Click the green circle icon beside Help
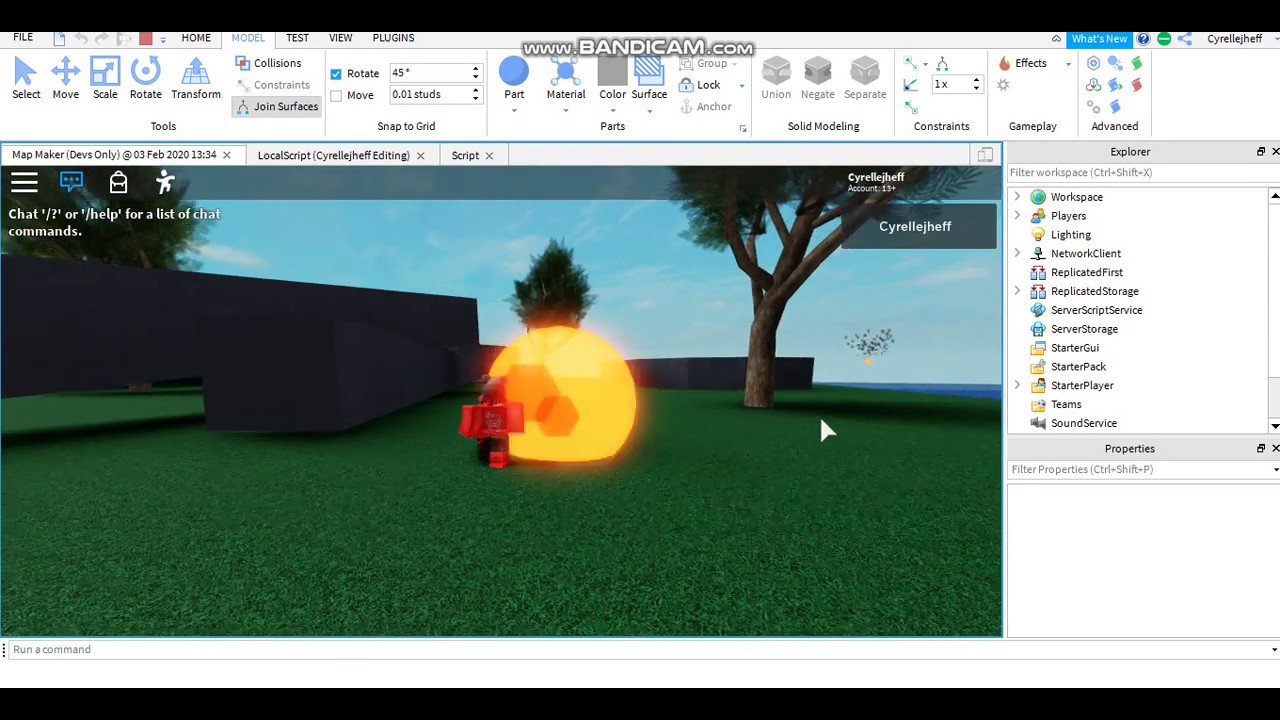1280x720 pixels. tap(1164, 39)
